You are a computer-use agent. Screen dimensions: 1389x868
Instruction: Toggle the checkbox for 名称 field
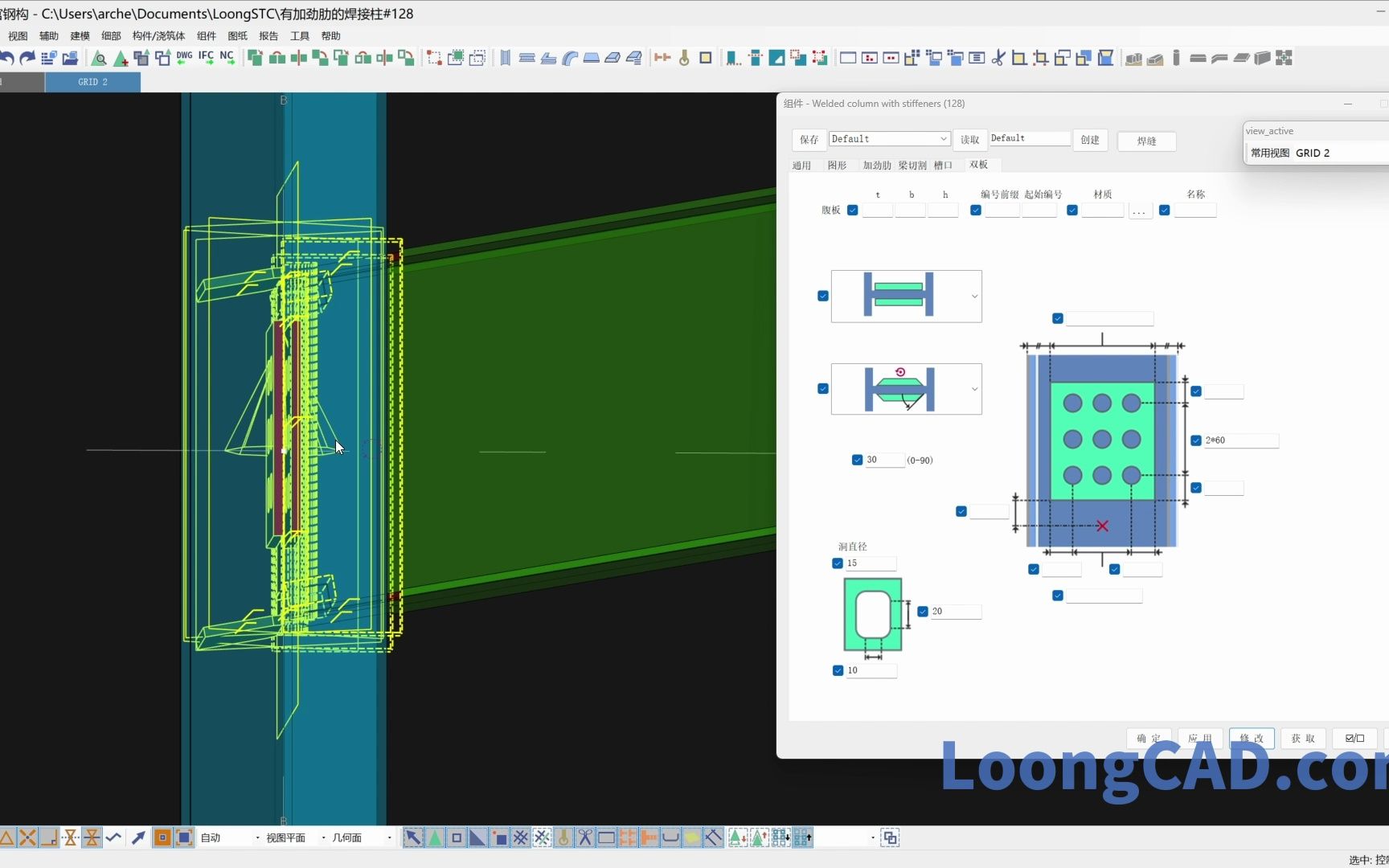coord(1164,211)
